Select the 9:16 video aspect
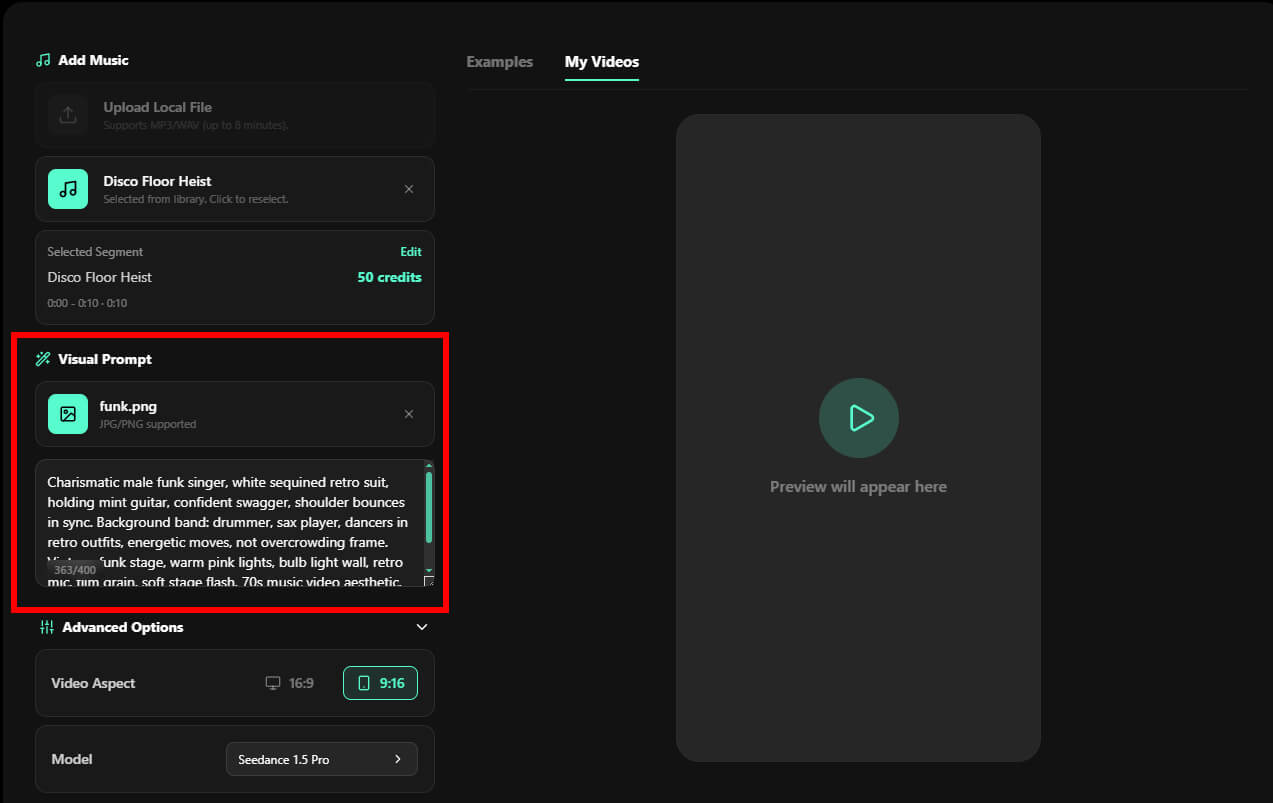Screen dimensions: 1273x803 pyautogui.click(x=380, y=683)
